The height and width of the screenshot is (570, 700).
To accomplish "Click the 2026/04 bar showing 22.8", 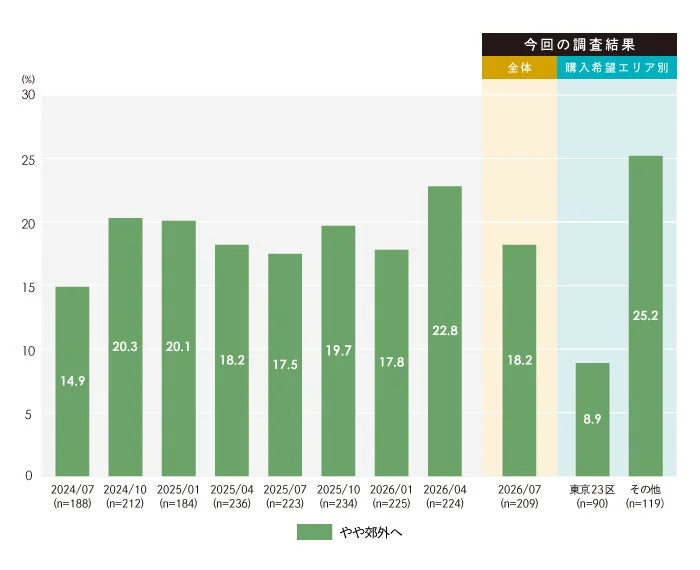I will tap(445, 331).
